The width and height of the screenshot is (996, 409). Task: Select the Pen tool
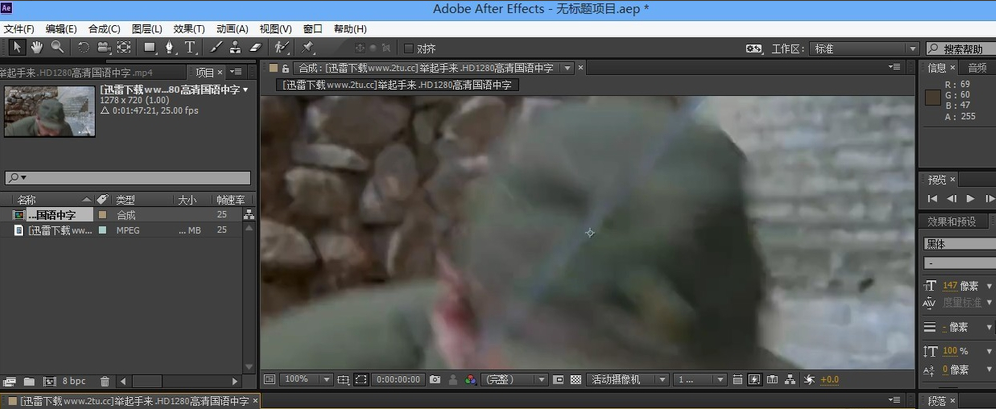pyautogui.click(x=170, y=47)
